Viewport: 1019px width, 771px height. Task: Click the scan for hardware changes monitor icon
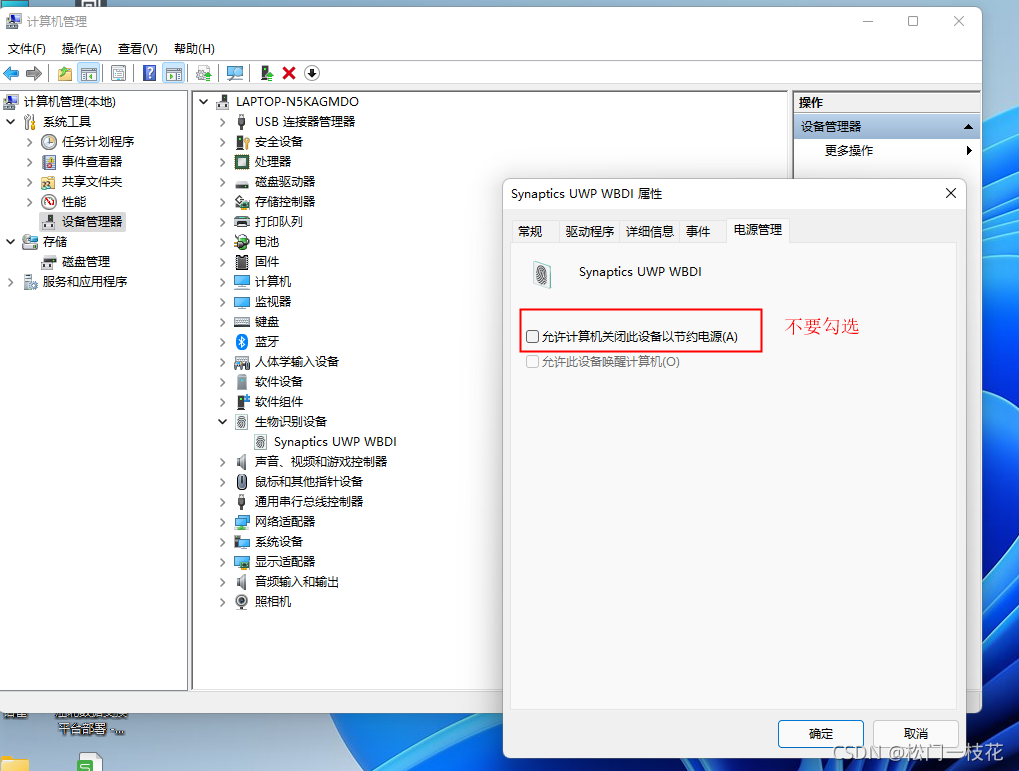click(x=235, y=73)
